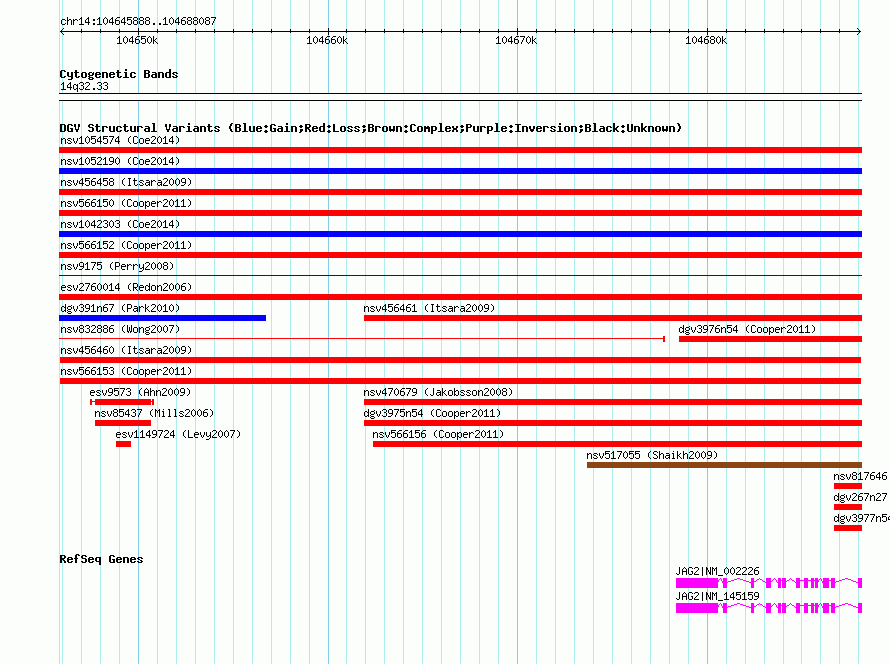Click the dgv3977n54 red bar
The width and height of the screenshot is (890, 664).
pyautogui.click(x=848, y=528)
